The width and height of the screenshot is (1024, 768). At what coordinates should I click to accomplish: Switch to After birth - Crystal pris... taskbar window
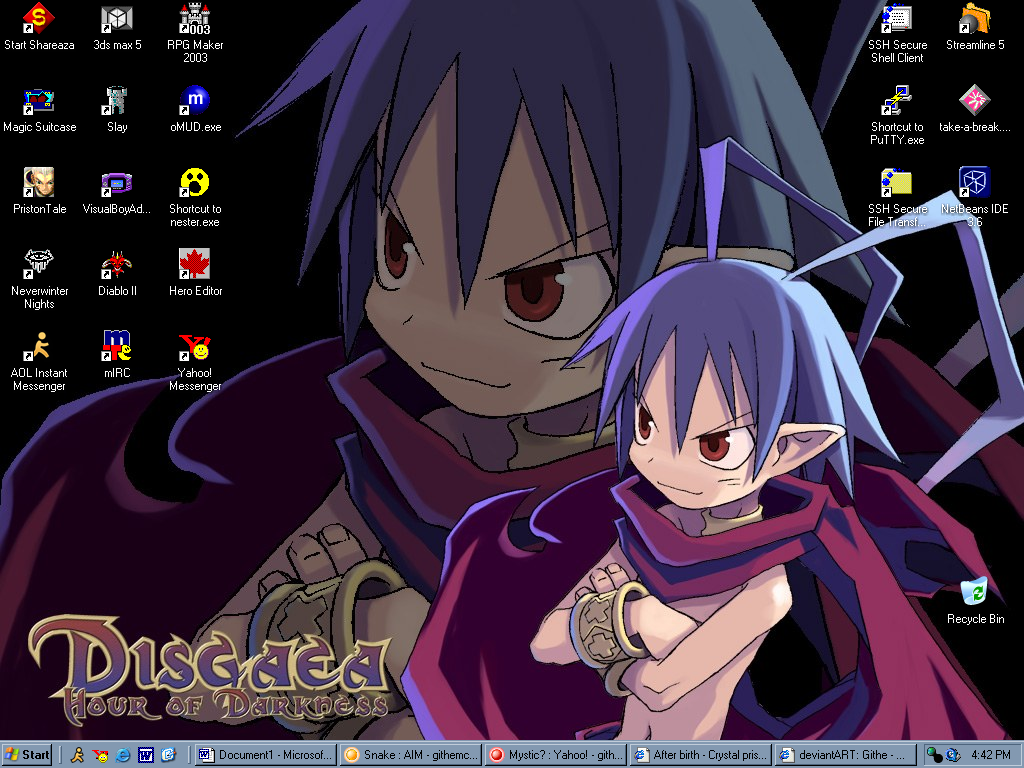click(701, 755)
